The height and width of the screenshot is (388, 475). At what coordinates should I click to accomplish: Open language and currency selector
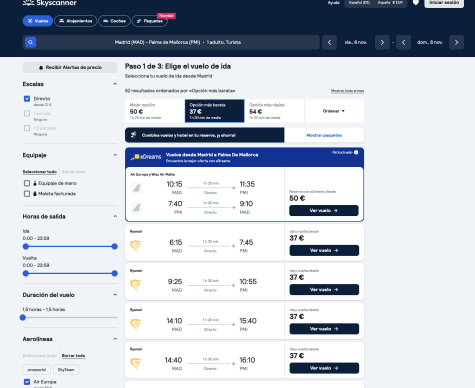(x=375, y=3)
